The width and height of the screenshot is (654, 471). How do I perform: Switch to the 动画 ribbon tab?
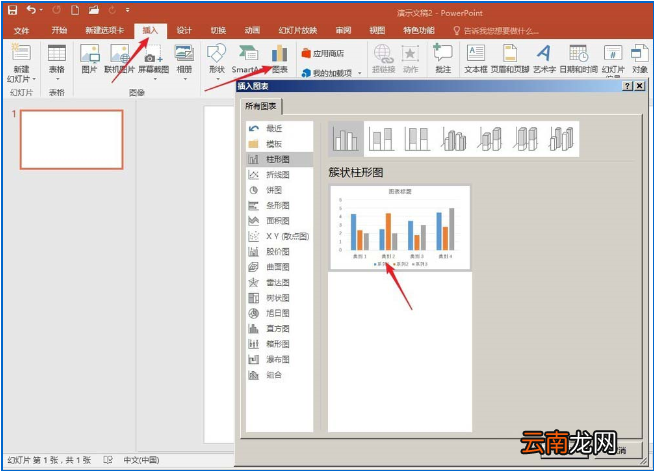tap(252, 30)
